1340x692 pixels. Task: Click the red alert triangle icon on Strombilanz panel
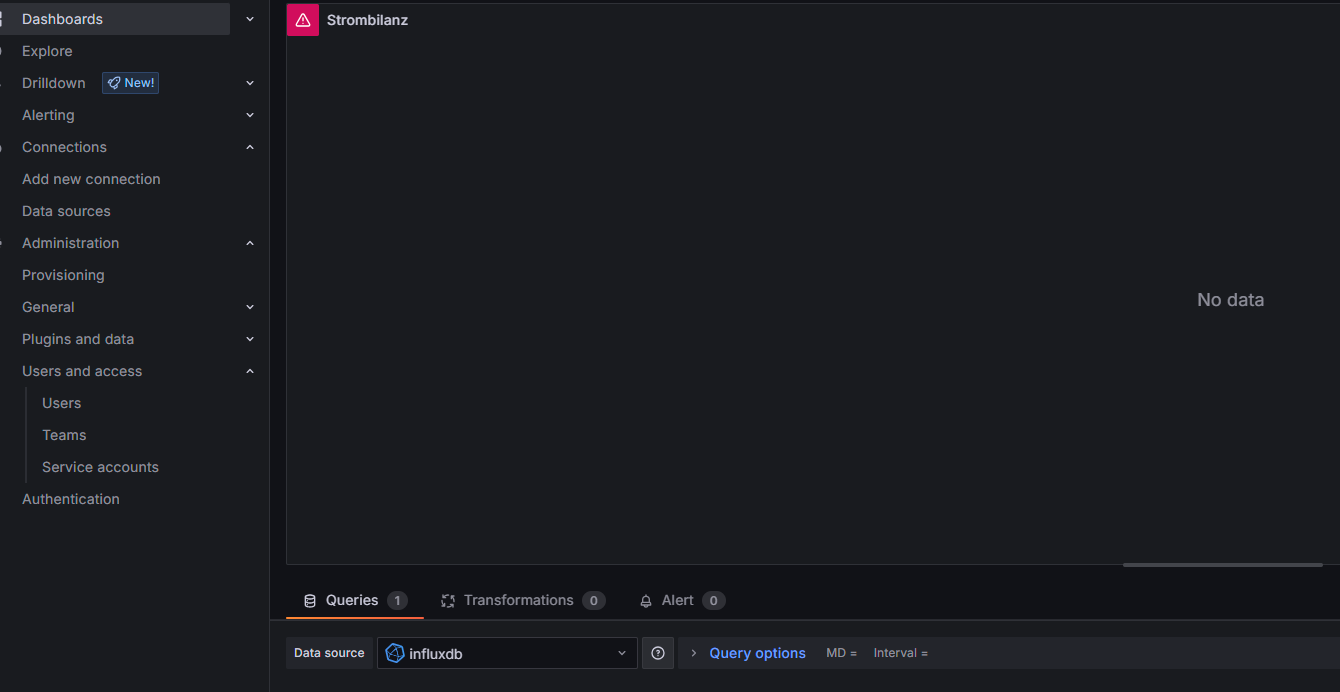[303, 20]
